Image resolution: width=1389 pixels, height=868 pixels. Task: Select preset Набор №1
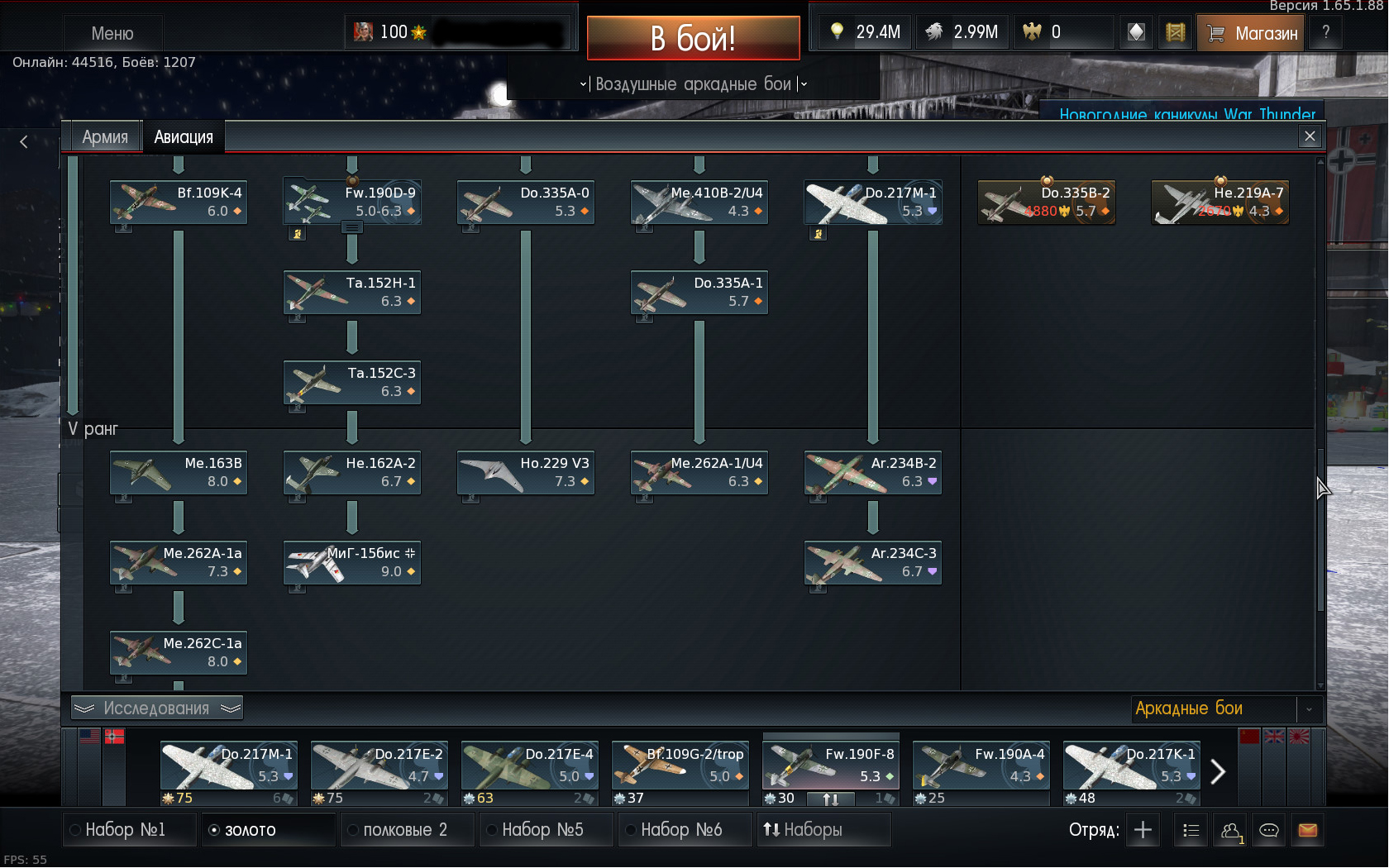click(131, 830)
